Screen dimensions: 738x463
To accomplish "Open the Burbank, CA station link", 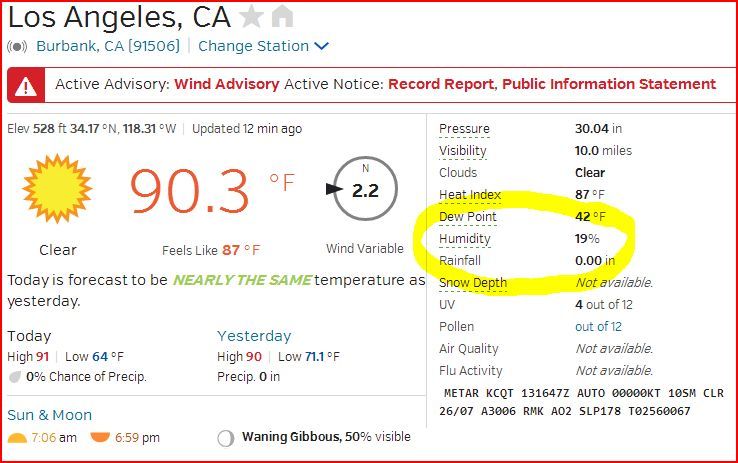I will [112, 46].
